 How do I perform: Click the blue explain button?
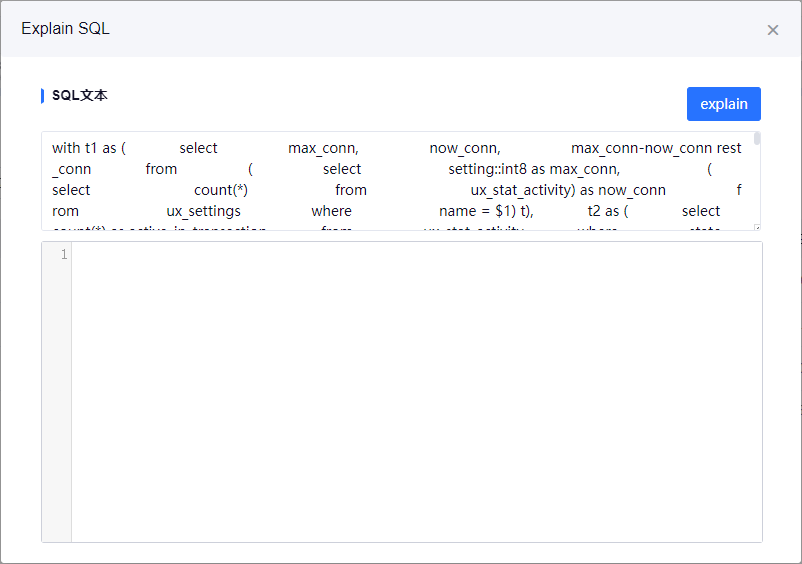(x=723, y=104)
